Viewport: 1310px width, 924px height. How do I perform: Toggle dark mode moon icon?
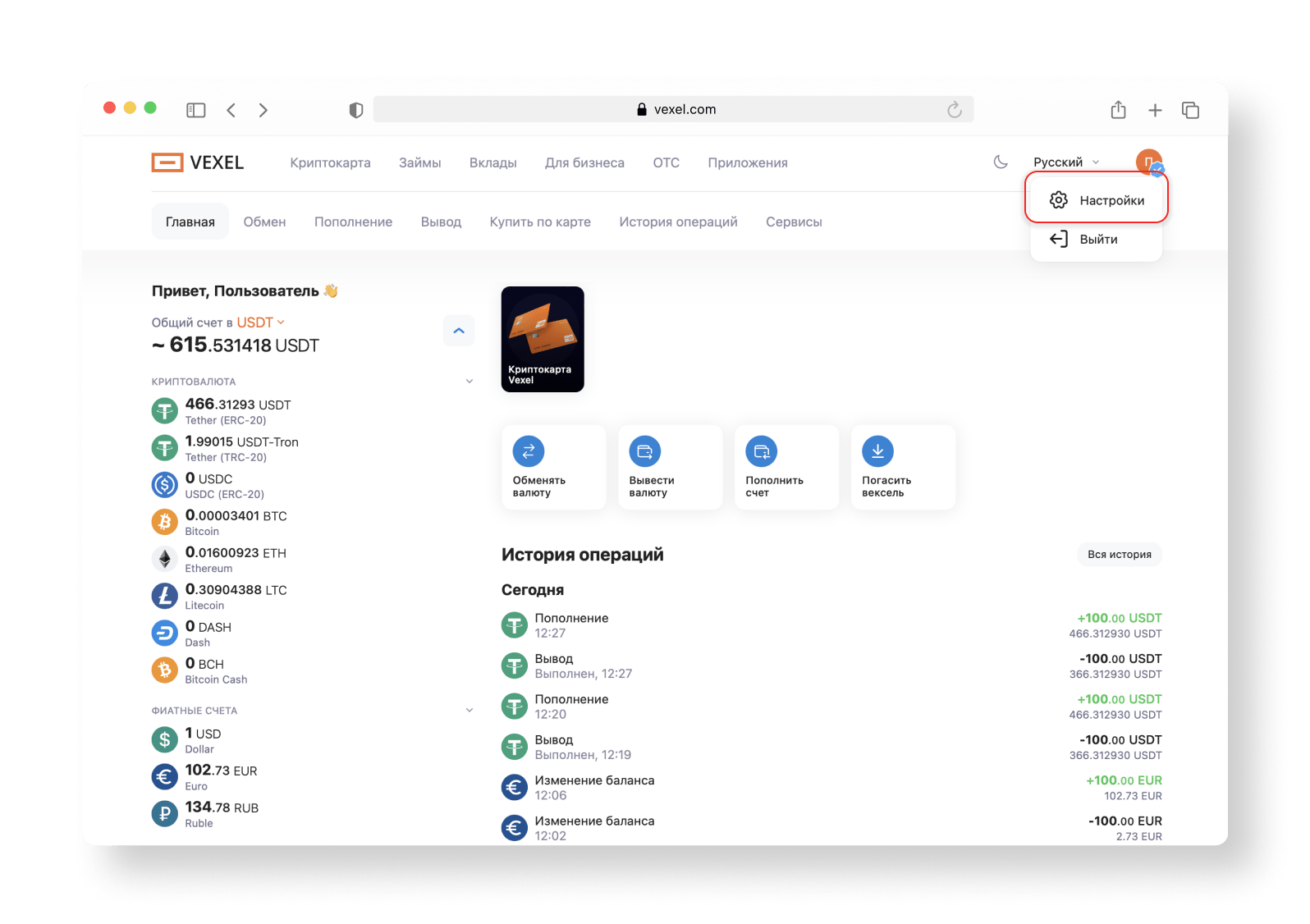tap(1001, 162)
